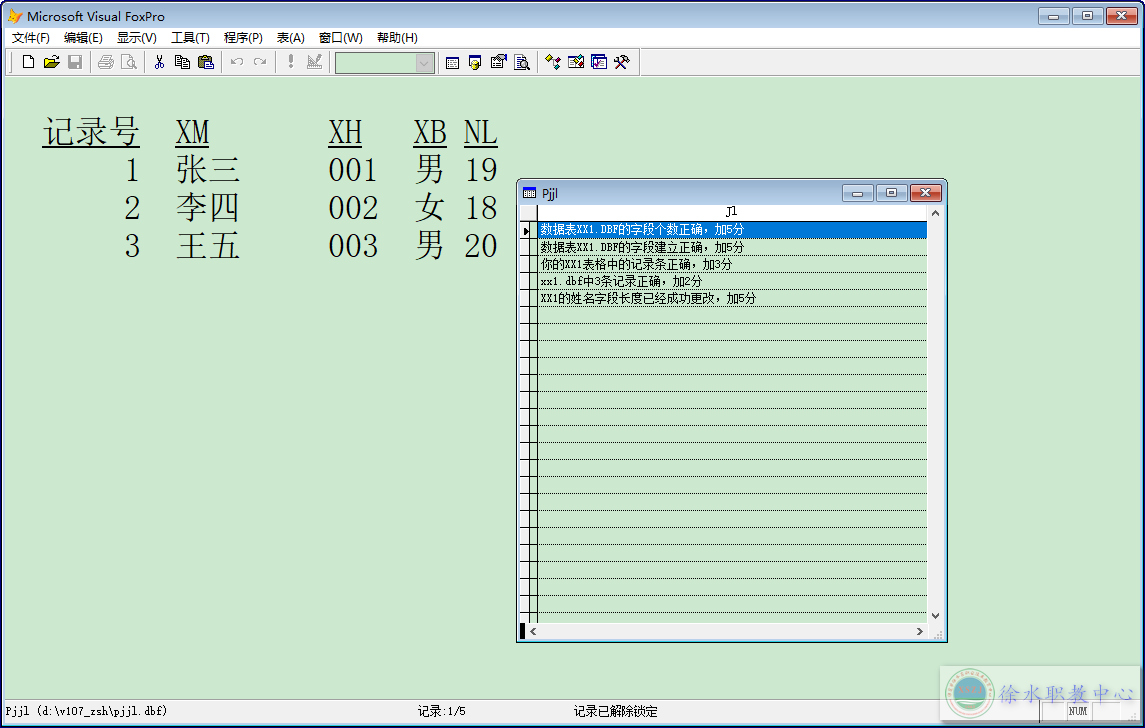The width and height of the screenshot is (1145, 728).
Task: Click the Cut scissors icon
Action: (159, 62)
